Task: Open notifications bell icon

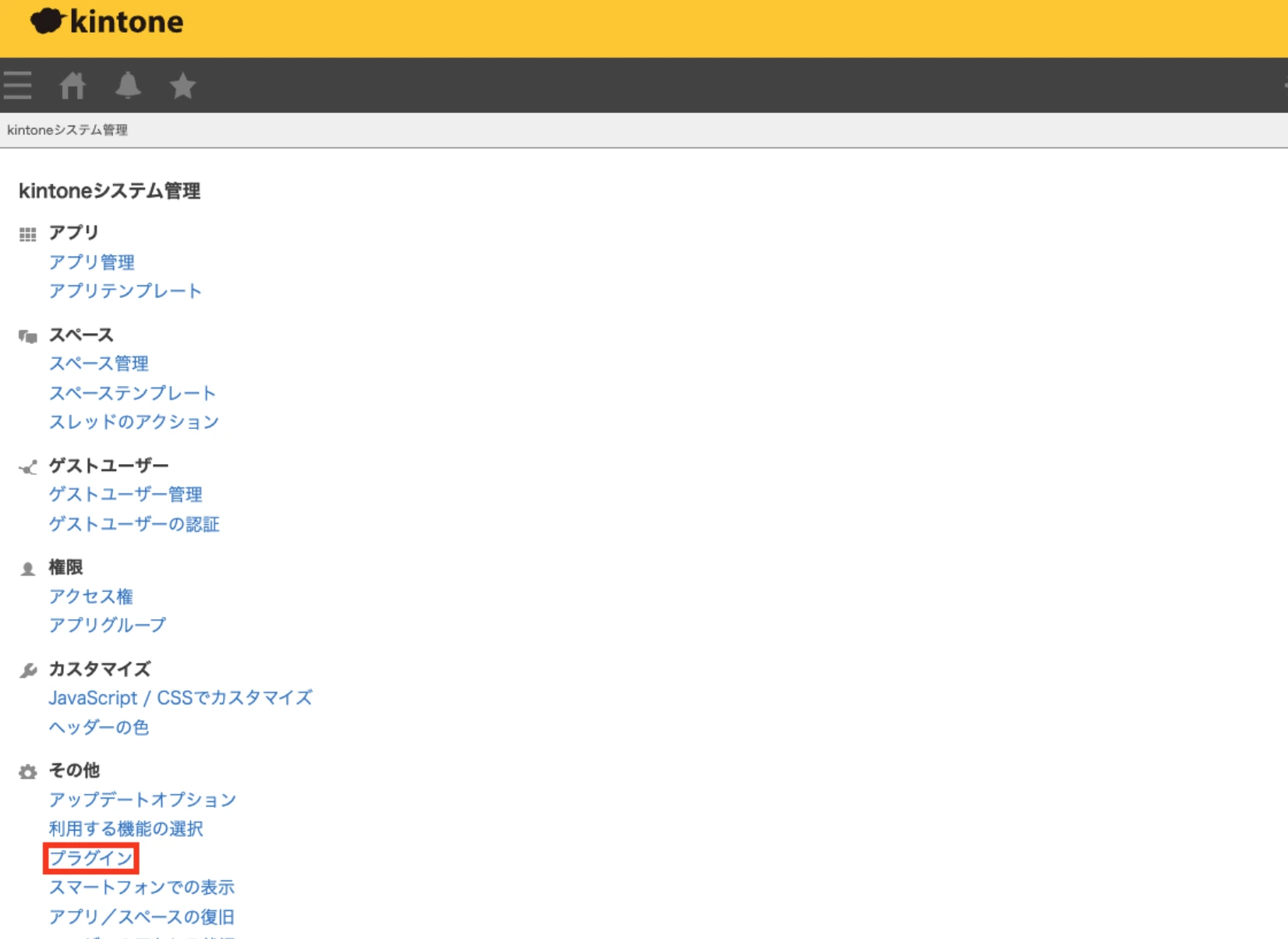Action: coord(128,85)
